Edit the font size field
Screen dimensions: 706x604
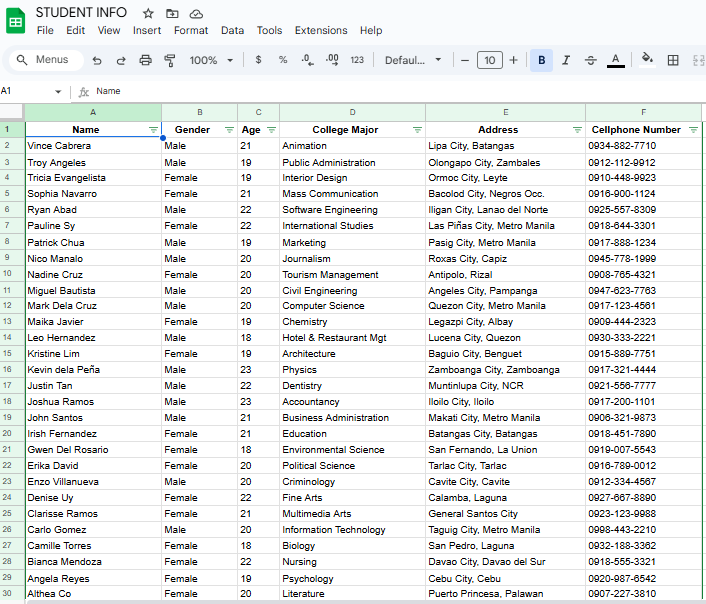pyautogui.click(x=490, y=60)
